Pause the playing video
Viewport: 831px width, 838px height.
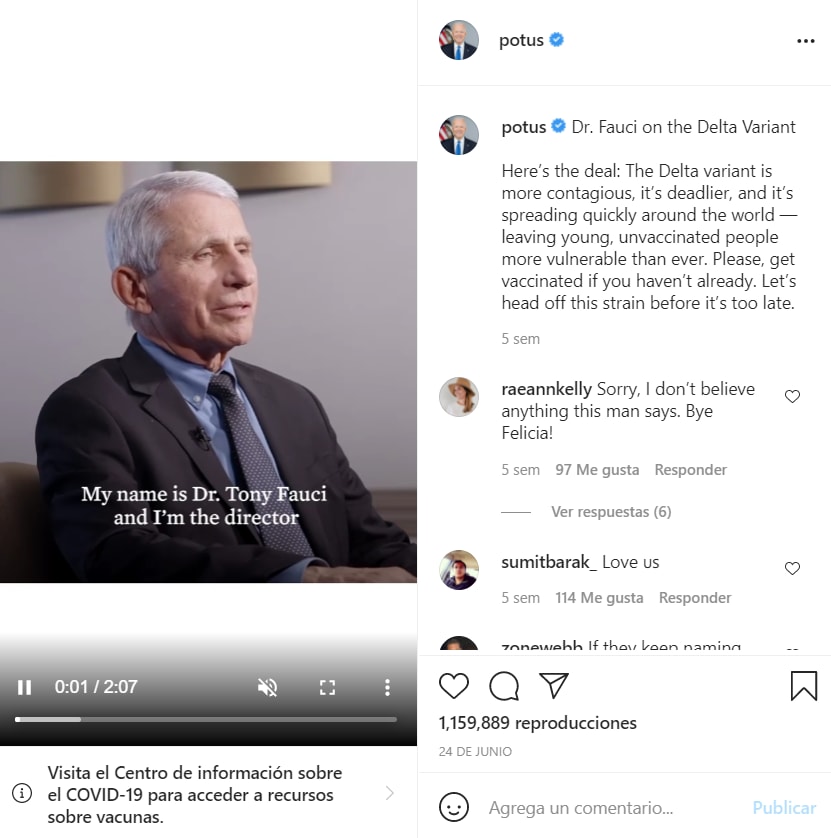pos(25,687)
